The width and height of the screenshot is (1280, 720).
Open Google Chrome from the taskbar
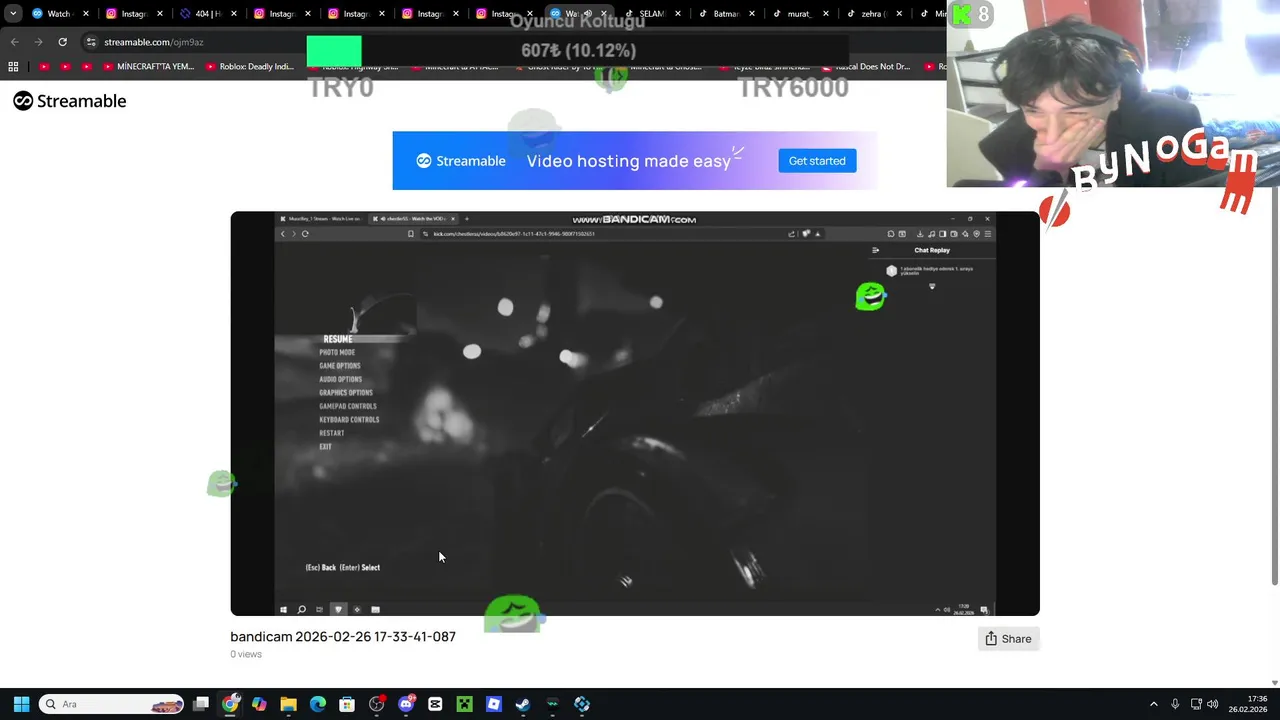230,704
